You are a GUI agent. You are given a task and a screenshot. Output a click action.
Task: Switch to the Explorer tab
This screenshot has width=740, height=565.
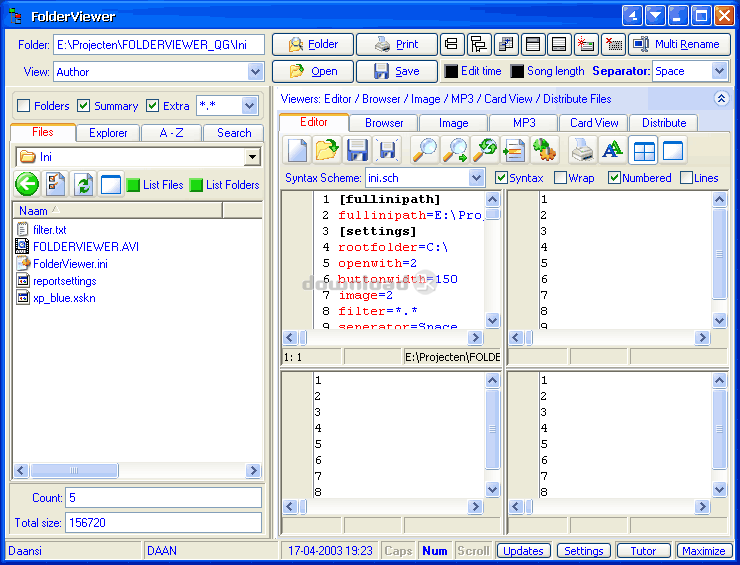(x=108, y=133)
